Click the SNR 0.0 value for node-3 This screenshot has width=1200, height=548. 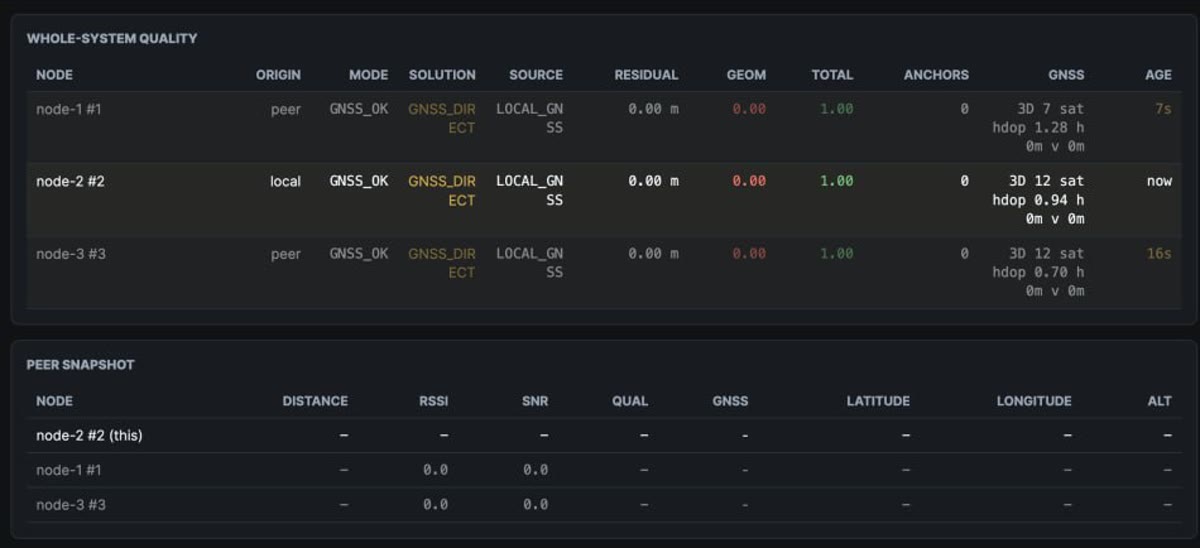[535, 505]
